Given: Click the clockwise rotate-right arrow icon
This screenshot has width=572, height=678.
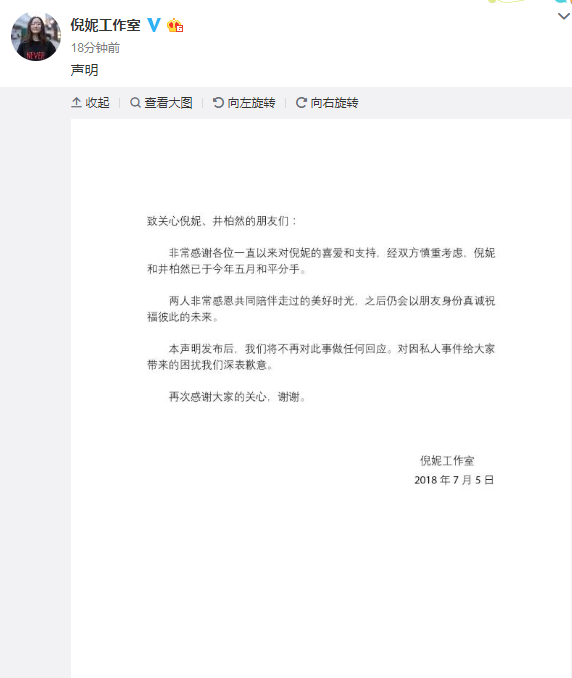Looking at the screenshot, I should [301, 102].
